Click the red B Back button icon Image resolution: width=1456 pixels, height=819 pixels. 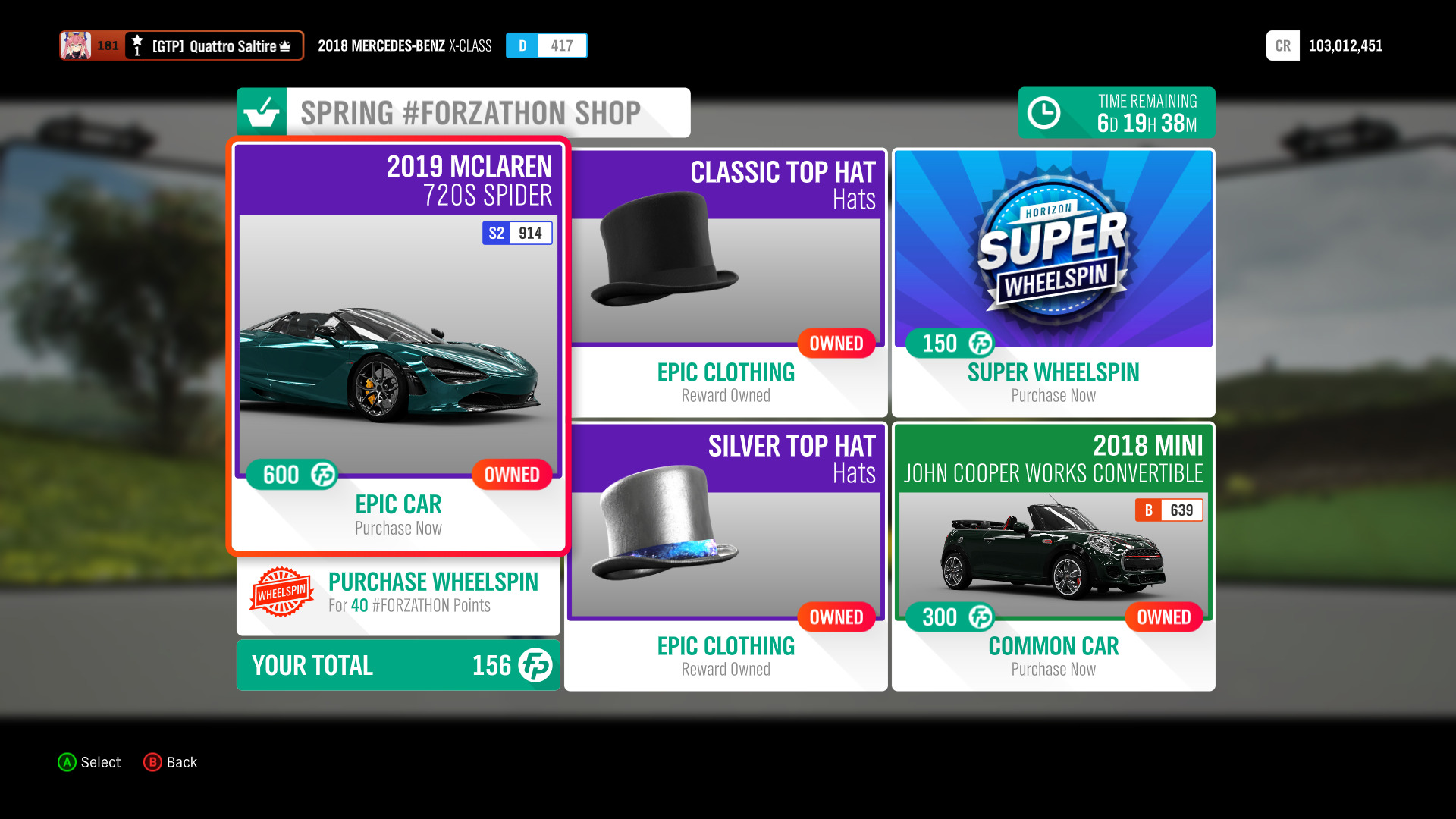(152, 762)
